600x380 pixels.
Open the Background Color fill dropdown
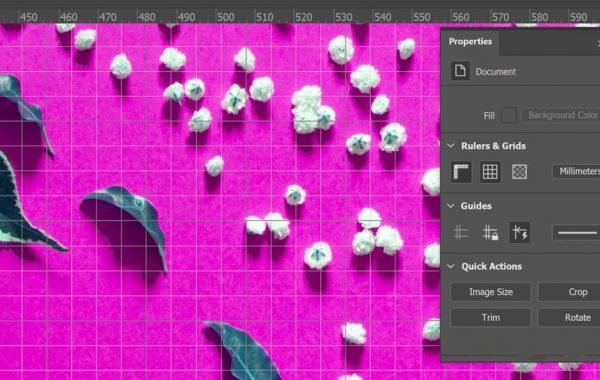coord(561,115)
